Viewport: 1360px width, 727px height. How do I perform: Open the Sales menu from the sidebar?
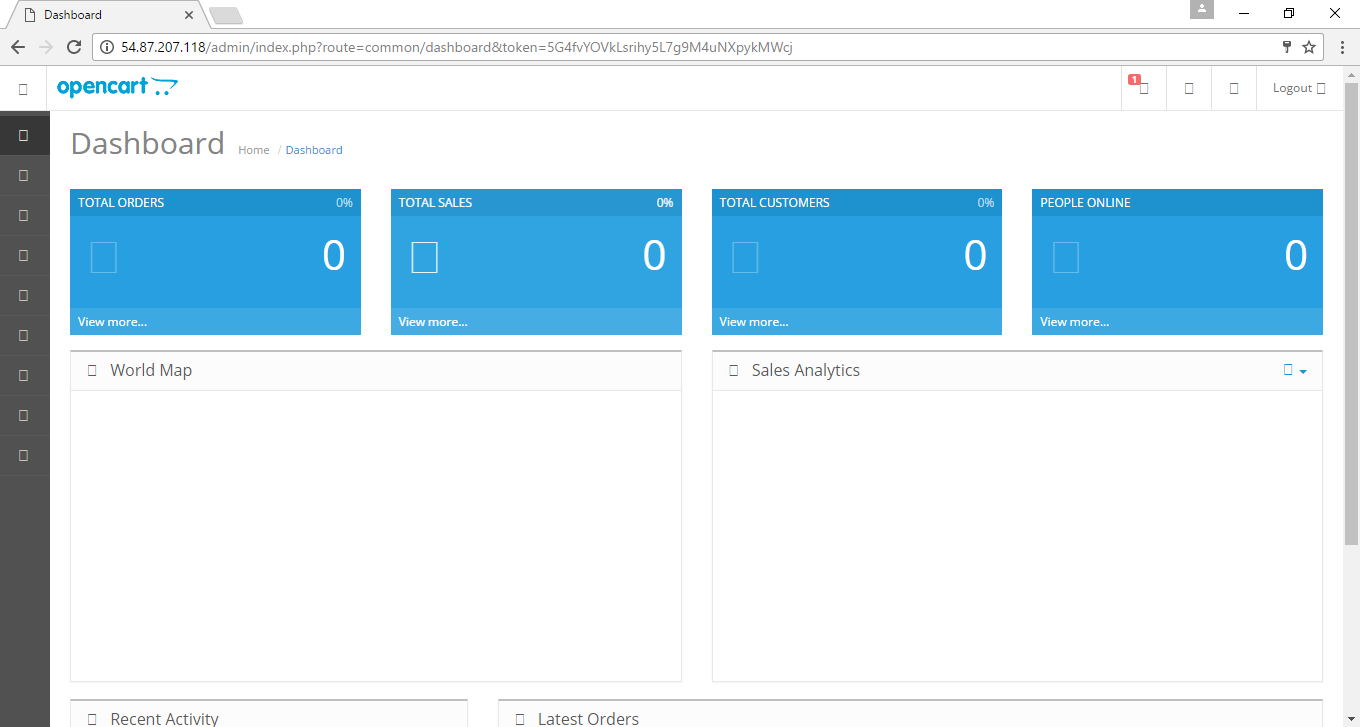click(23, 295)
